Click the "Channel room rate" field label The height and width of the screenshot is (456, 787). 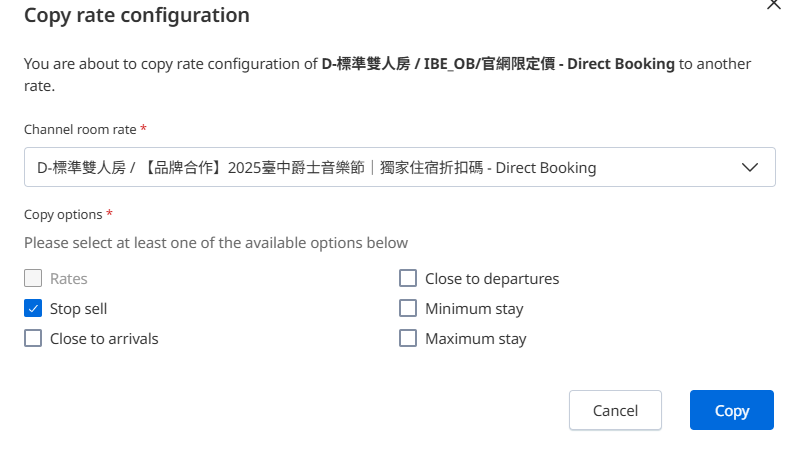tap(80, 129)
